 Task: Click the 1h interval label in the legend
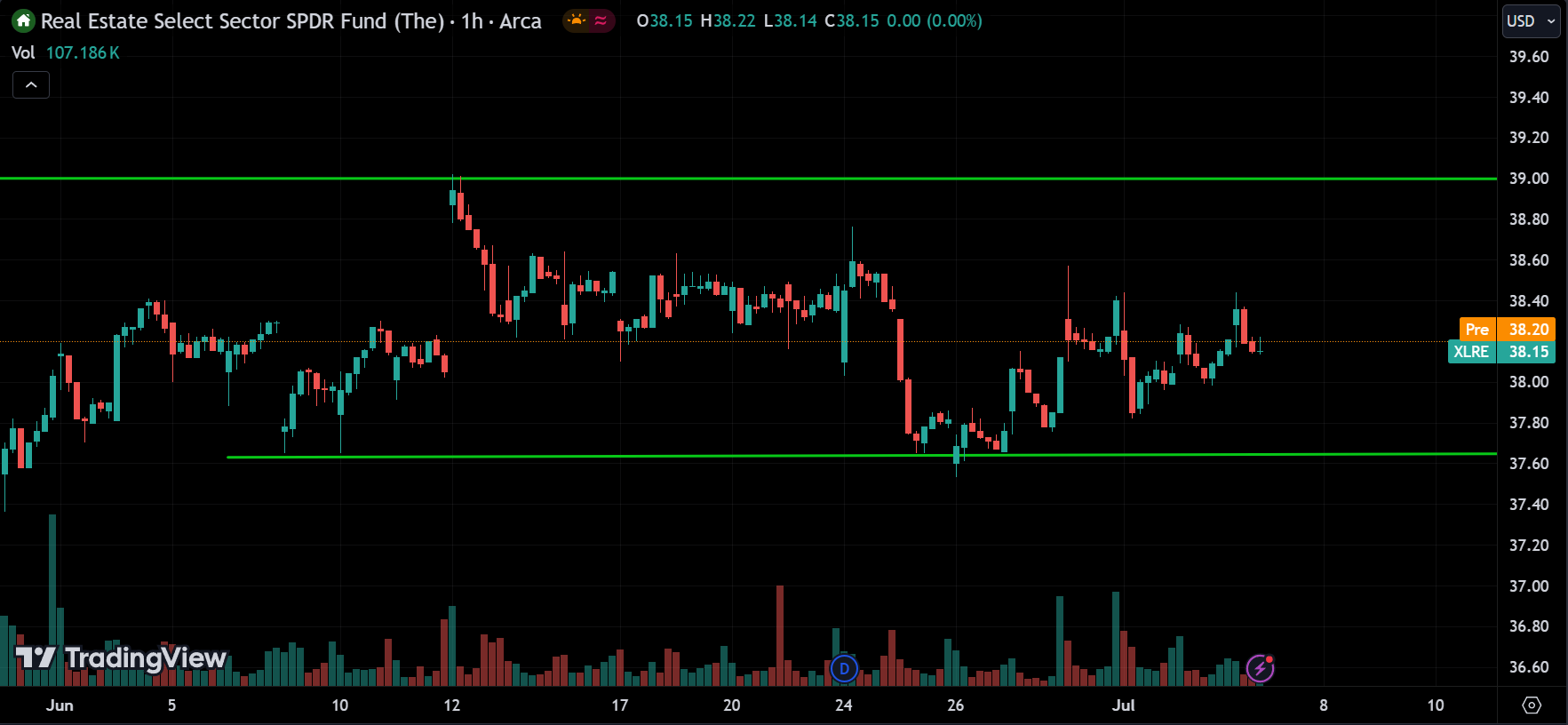point(472,21)
